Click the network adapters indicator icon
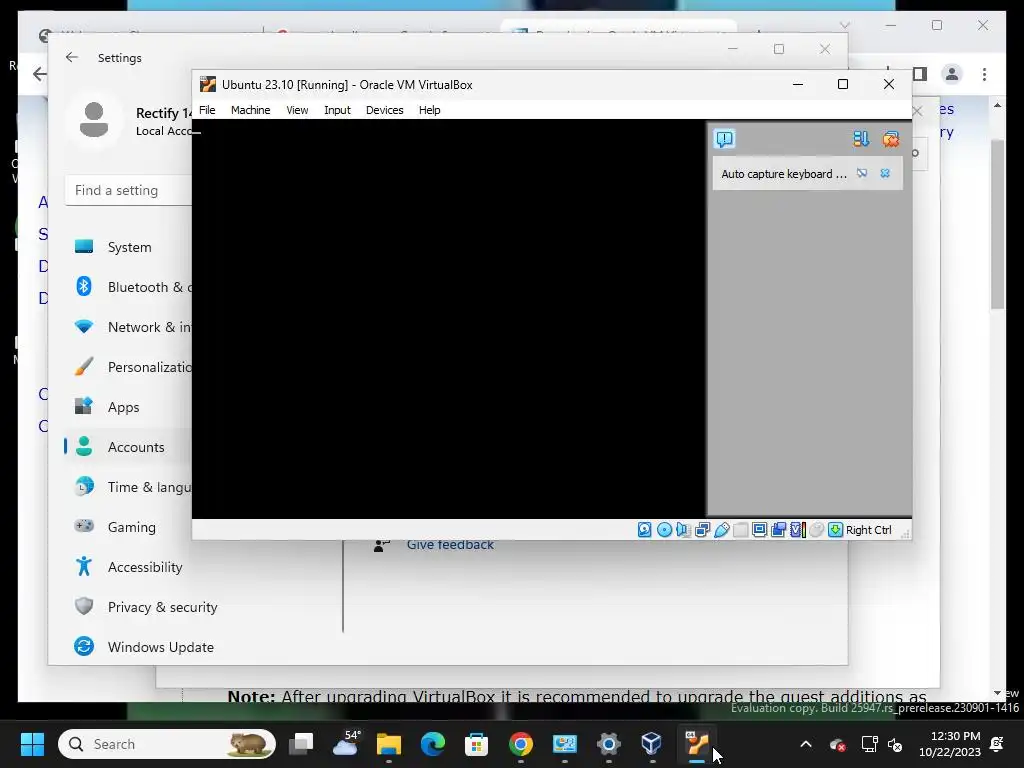Screen dimensions: 1024x768 pyautogui.click(x=703, y=530)
